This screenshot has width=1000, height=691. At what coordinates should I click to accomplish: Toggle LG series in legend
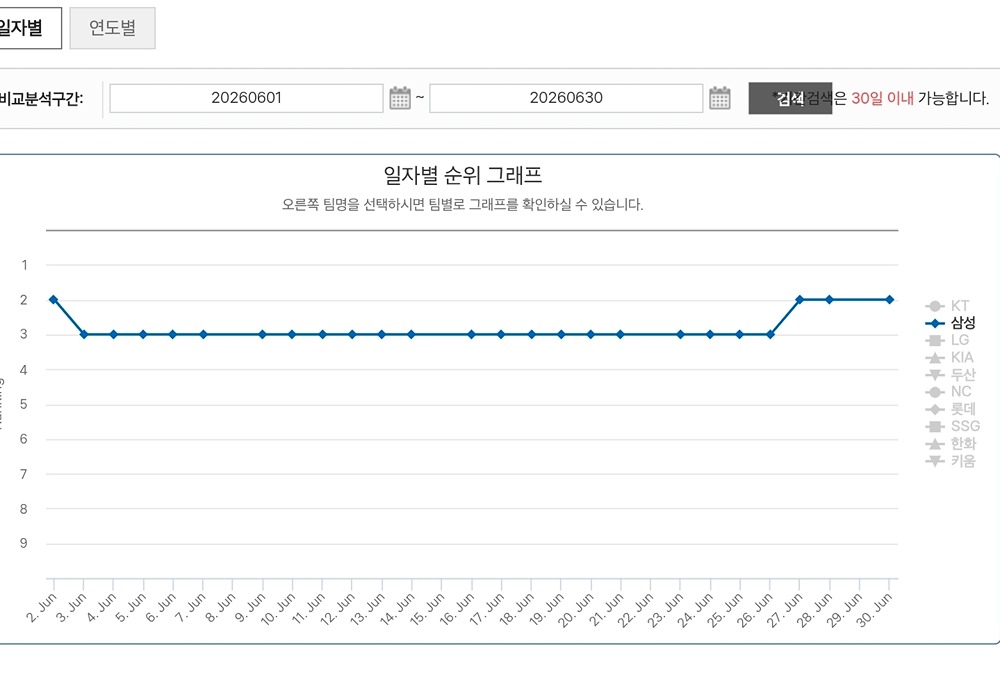click(x=947, y=341)
